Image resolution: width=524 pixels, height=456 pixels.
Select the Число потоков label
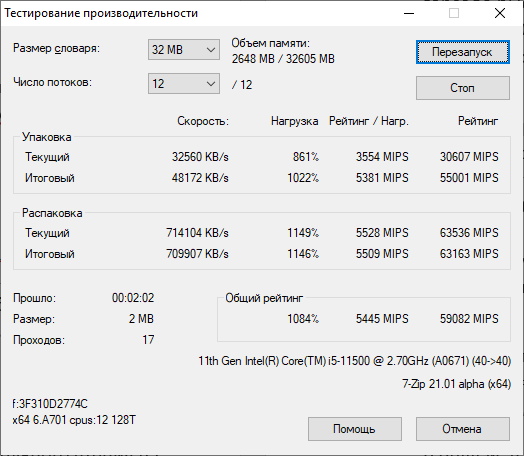pos(52,82)
